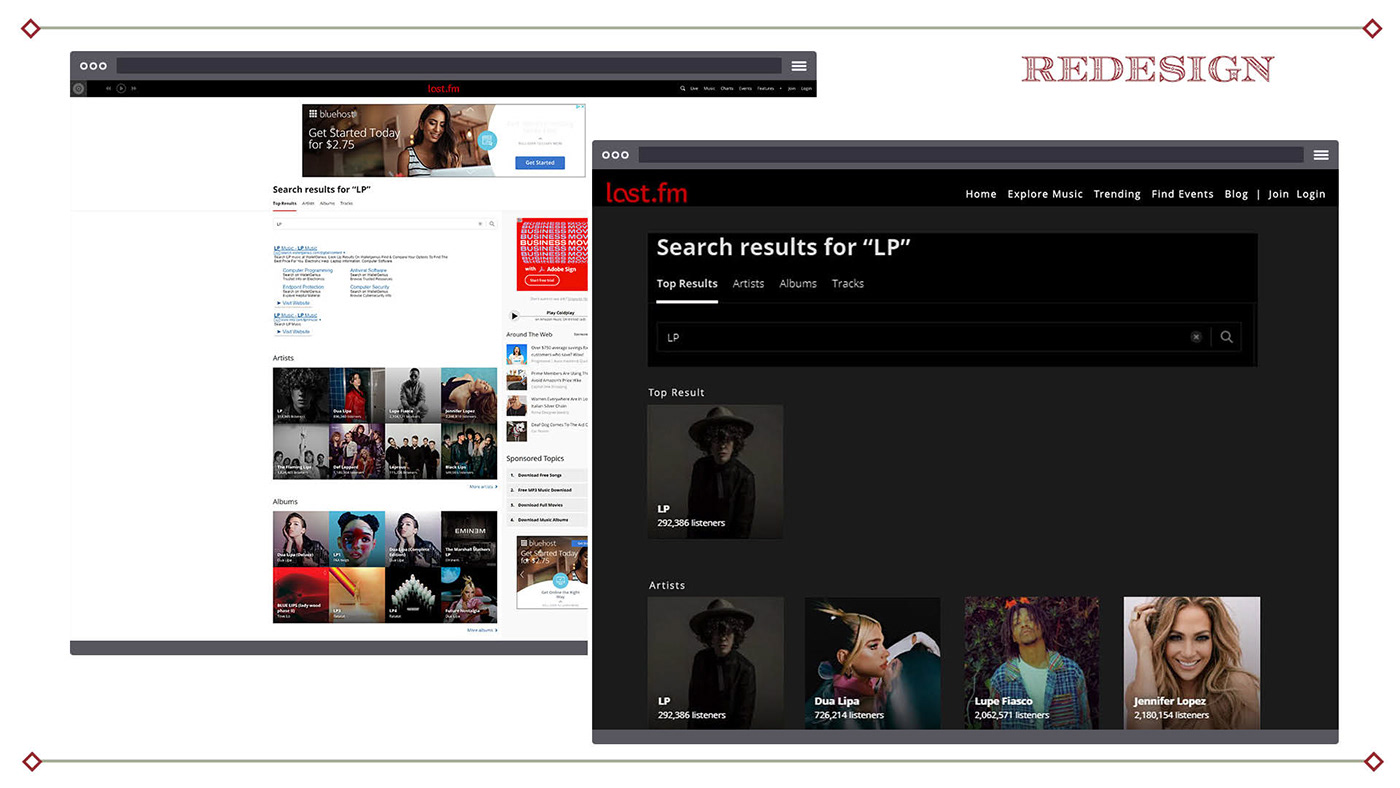
Task: Click Get Started button in bluehost banner ad
Action: [540, 162]
